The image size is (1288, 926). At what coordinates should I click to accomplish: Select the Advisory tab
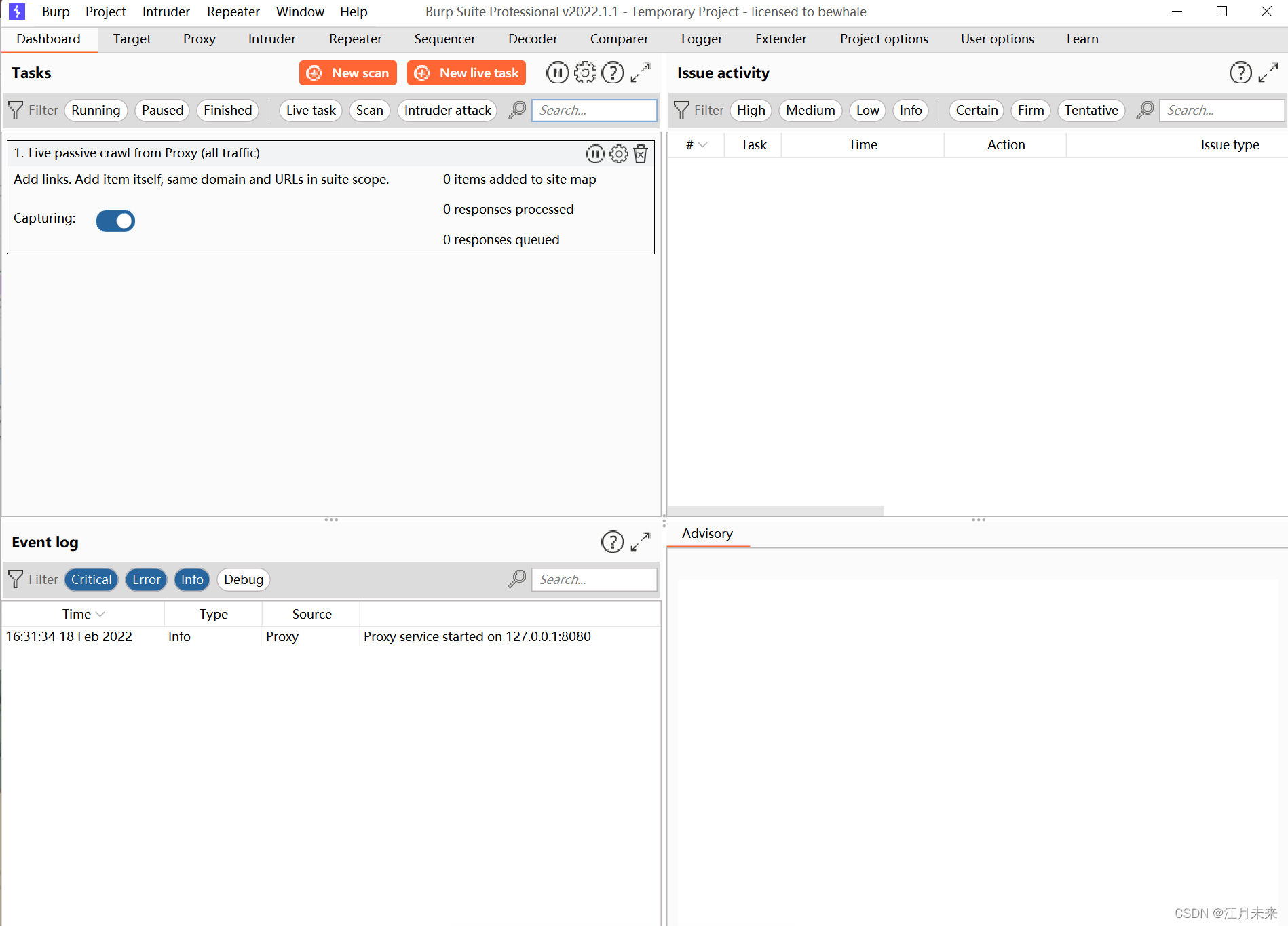coord(708,533)
